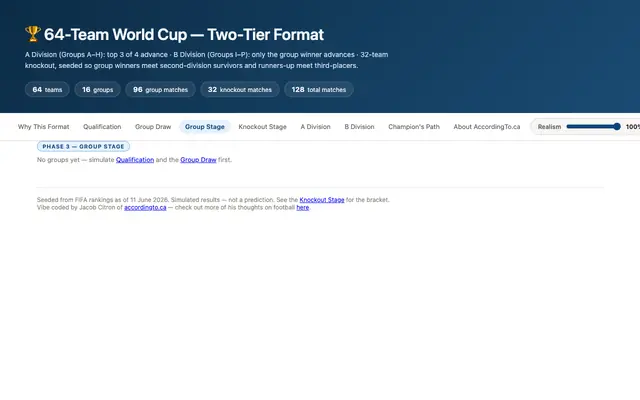Follow the Group Draw link in the message
This screenshot has width=640, height=400.
point(198,160)
